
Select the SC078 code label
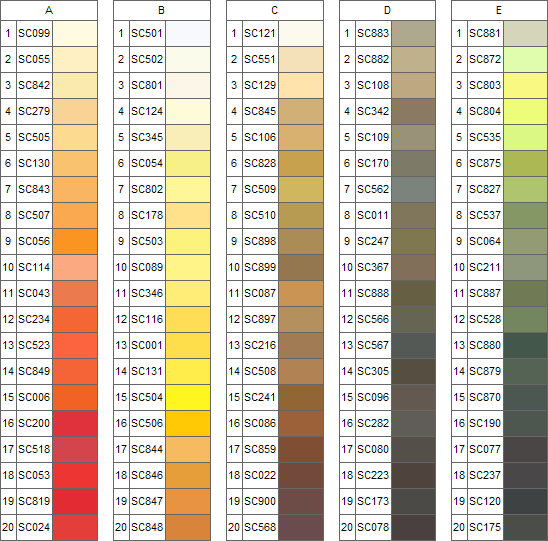(373, 527)
